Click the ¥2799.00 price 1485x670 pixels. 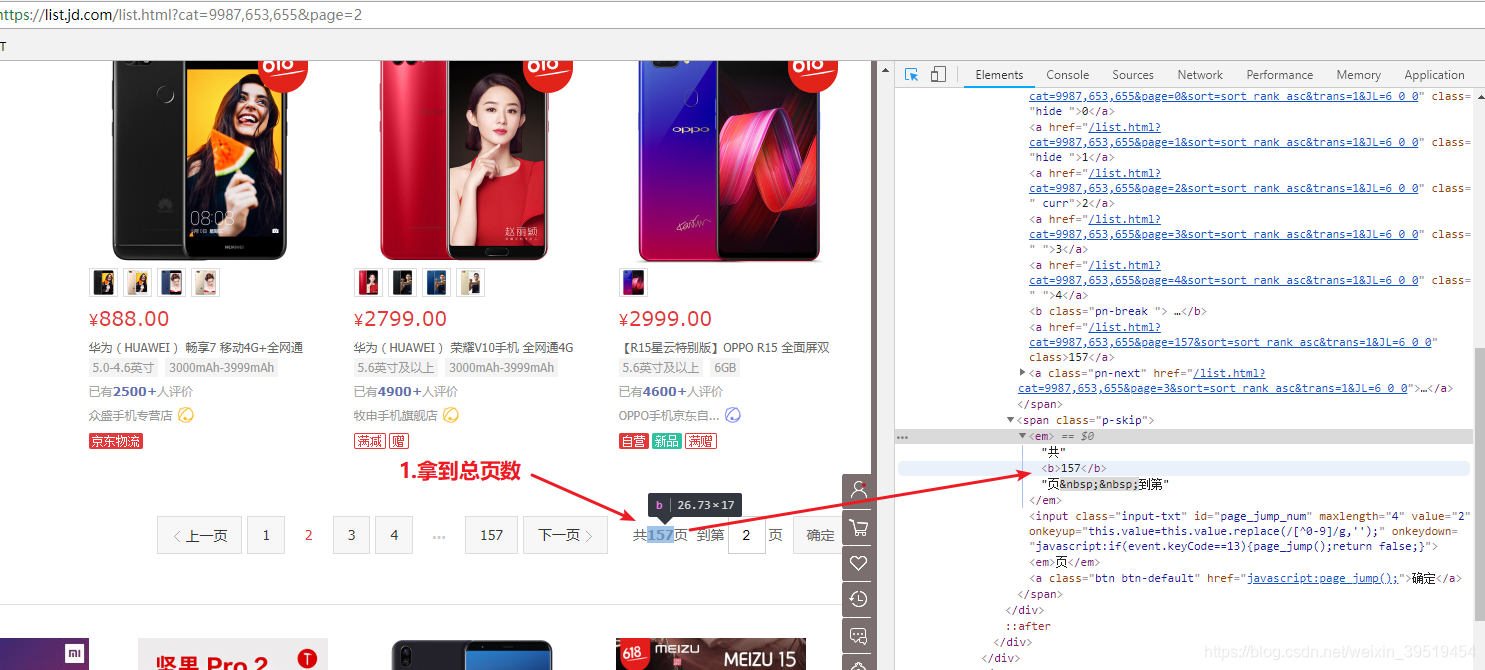[400, 319]
